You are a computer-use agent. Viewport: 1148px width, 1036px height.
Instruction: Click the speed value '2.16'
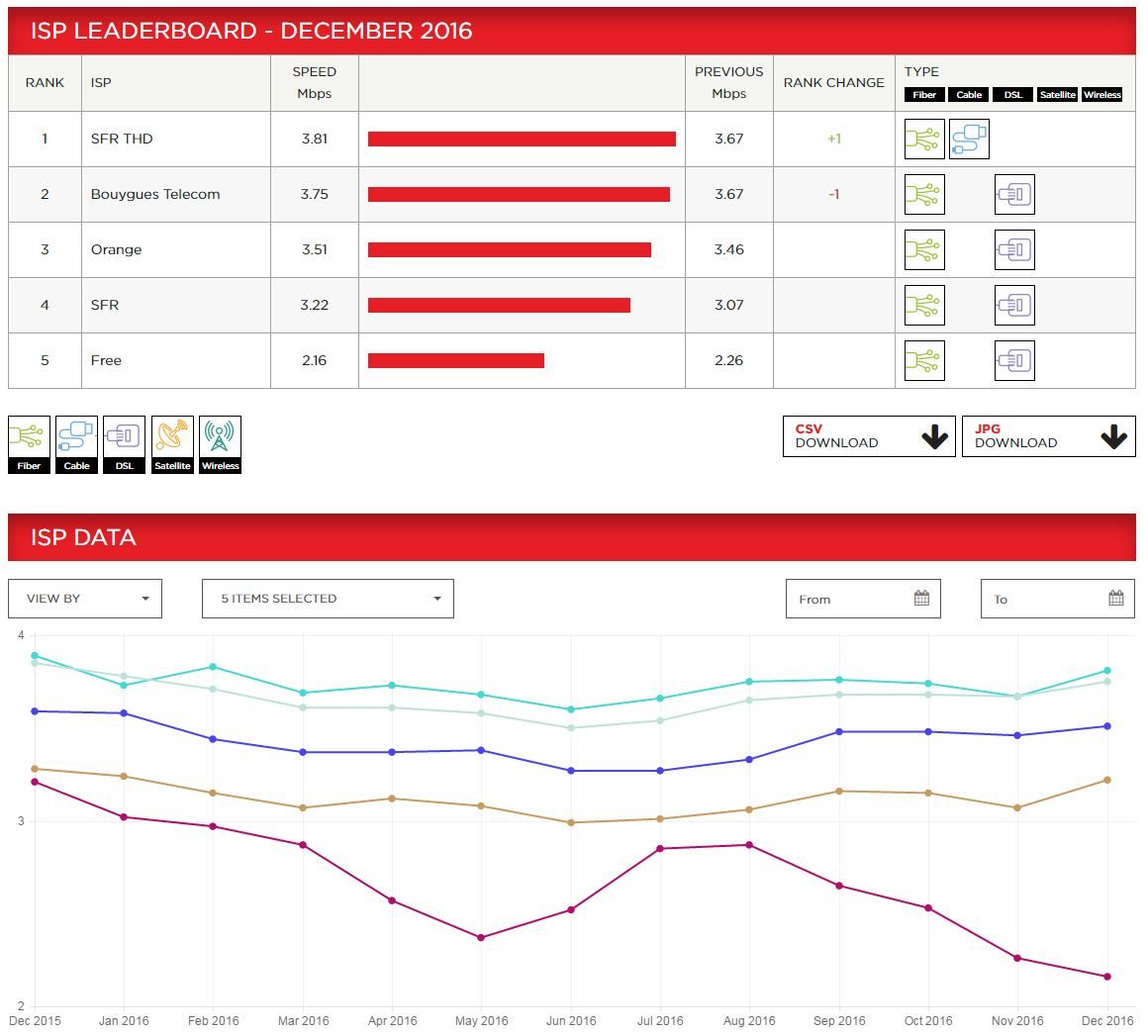click(314, 360)
